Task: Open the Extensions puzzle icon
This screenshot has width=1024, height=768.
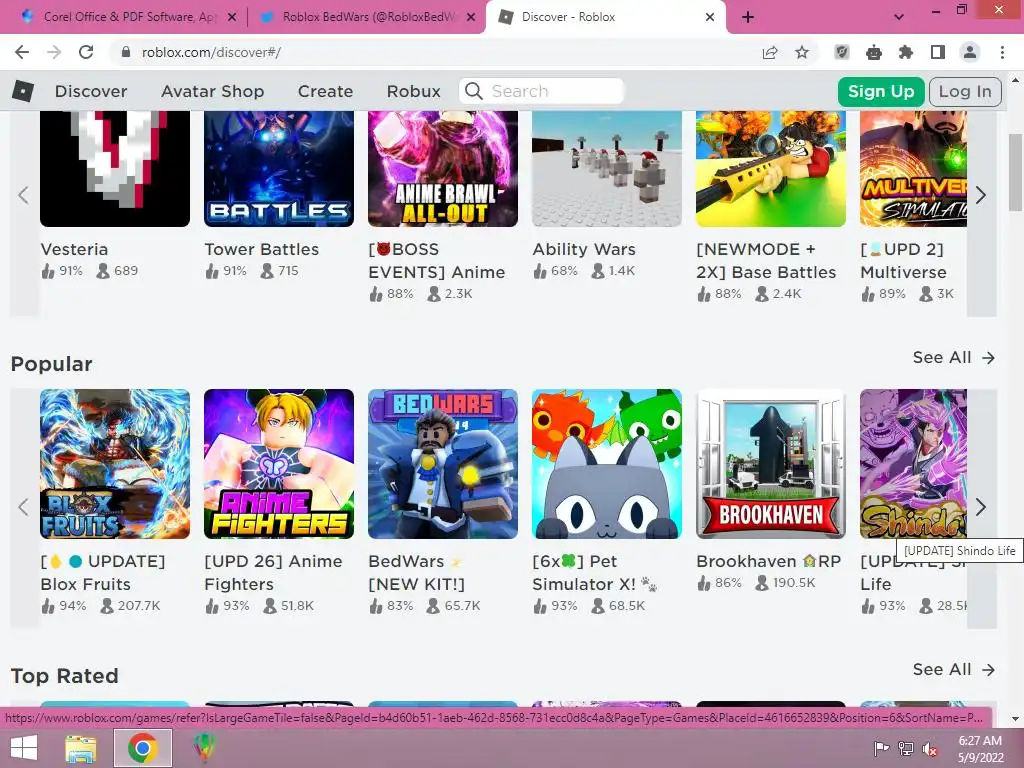Action: (906, 52)
